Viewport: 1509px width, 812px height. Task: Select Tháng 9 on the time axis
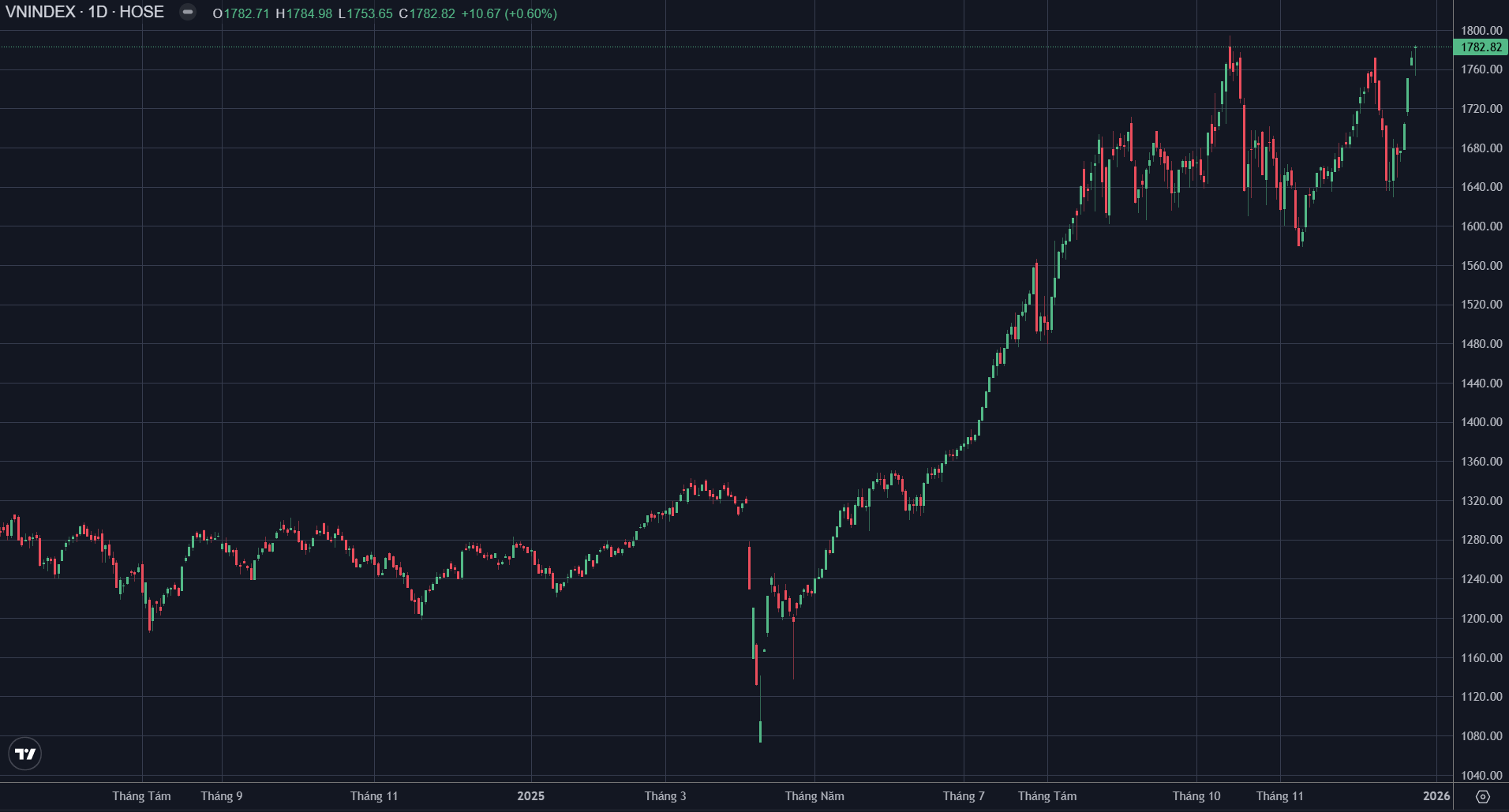pos(221,796)
